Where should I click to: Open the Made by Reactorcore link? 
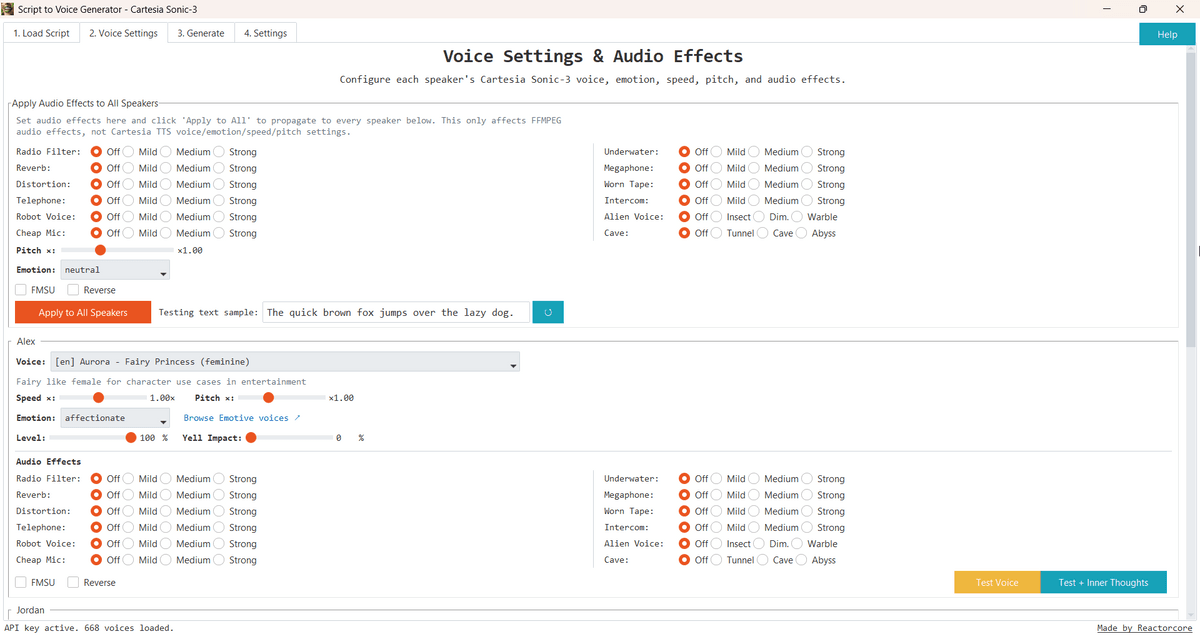[1146, 628]
